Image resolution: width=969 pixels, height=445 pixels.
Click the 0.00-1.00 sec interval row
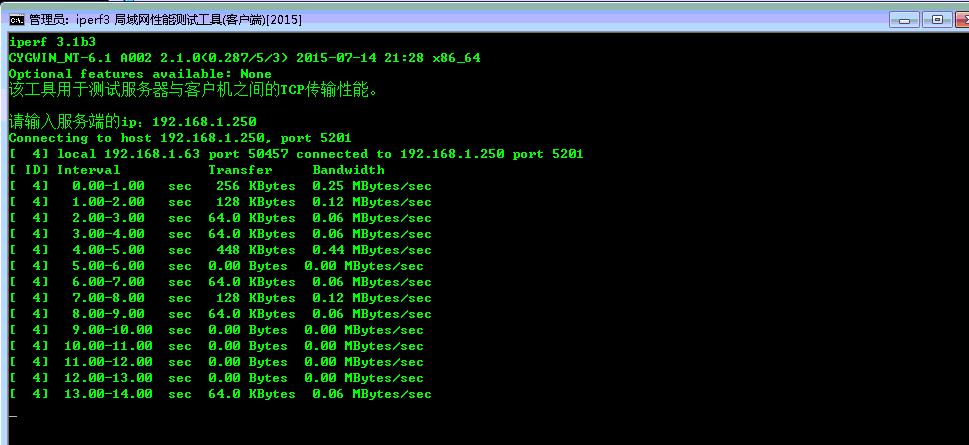(108, 186)
